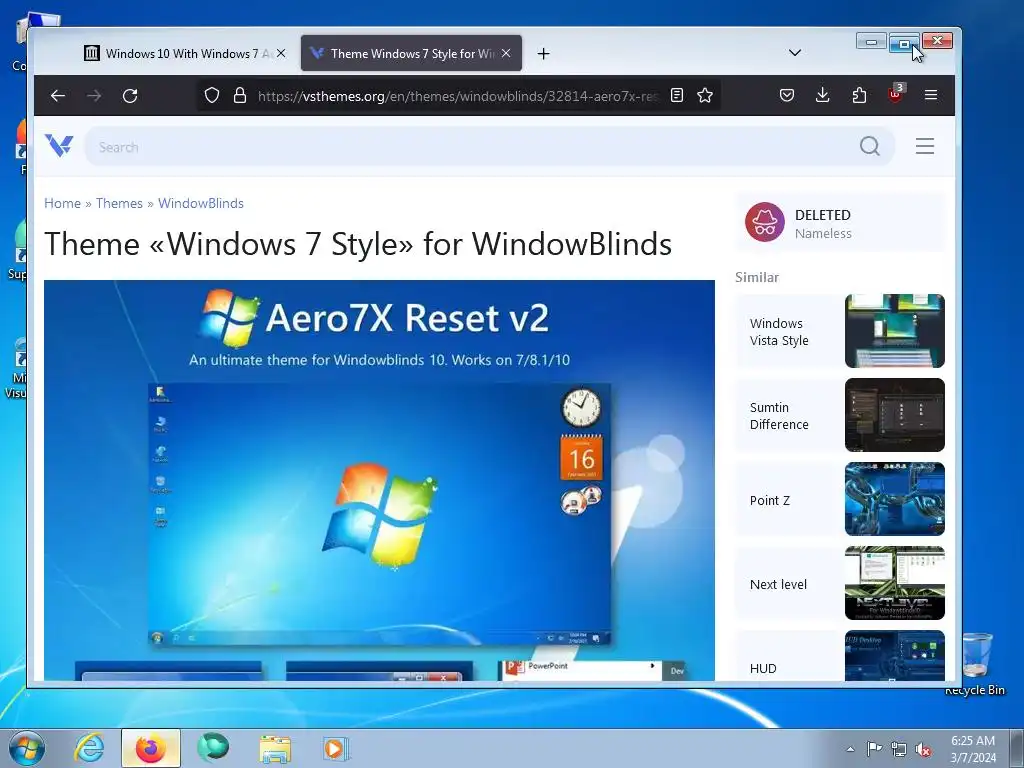Open the Firefox application menu
Screen dimensions: 1024x768
click(x=931, y=95)
